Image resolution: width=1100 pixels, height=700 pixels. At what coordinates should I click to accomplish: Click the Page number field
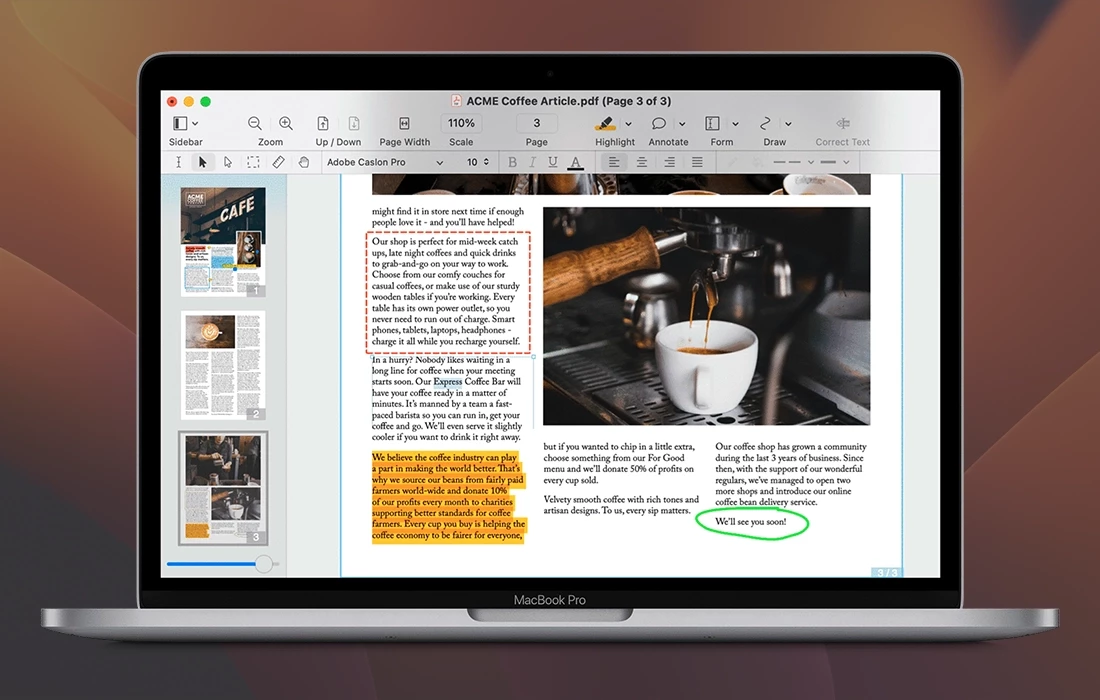pyautogui.click(x=537, y=124)
